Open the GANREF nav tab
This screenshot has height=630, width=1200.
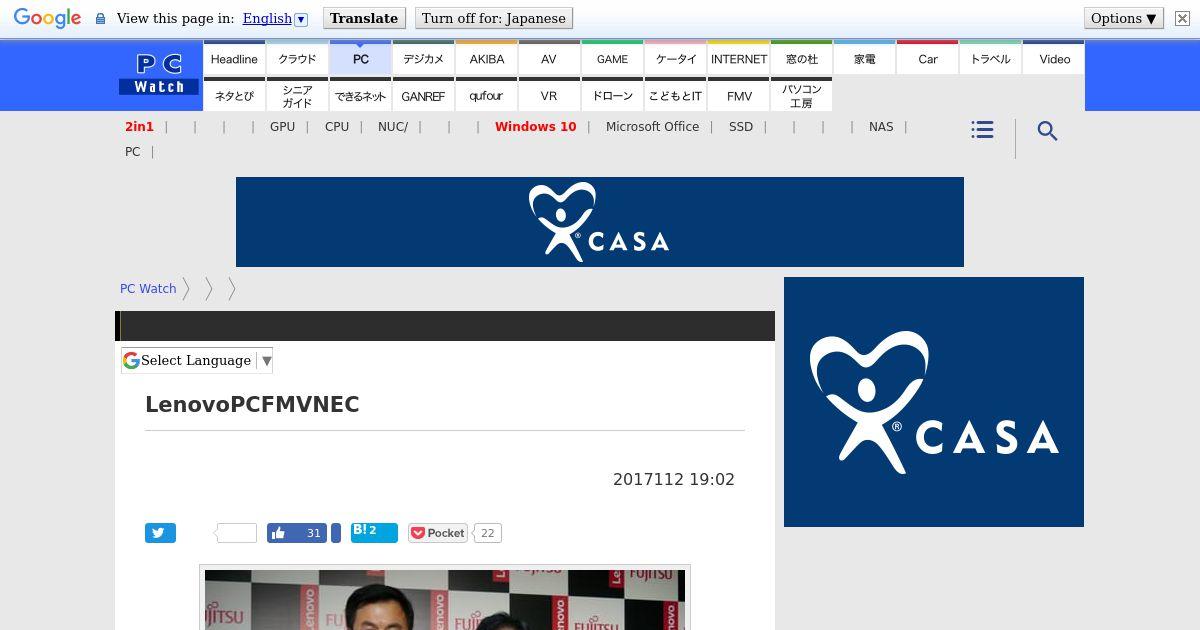[423, 95]
